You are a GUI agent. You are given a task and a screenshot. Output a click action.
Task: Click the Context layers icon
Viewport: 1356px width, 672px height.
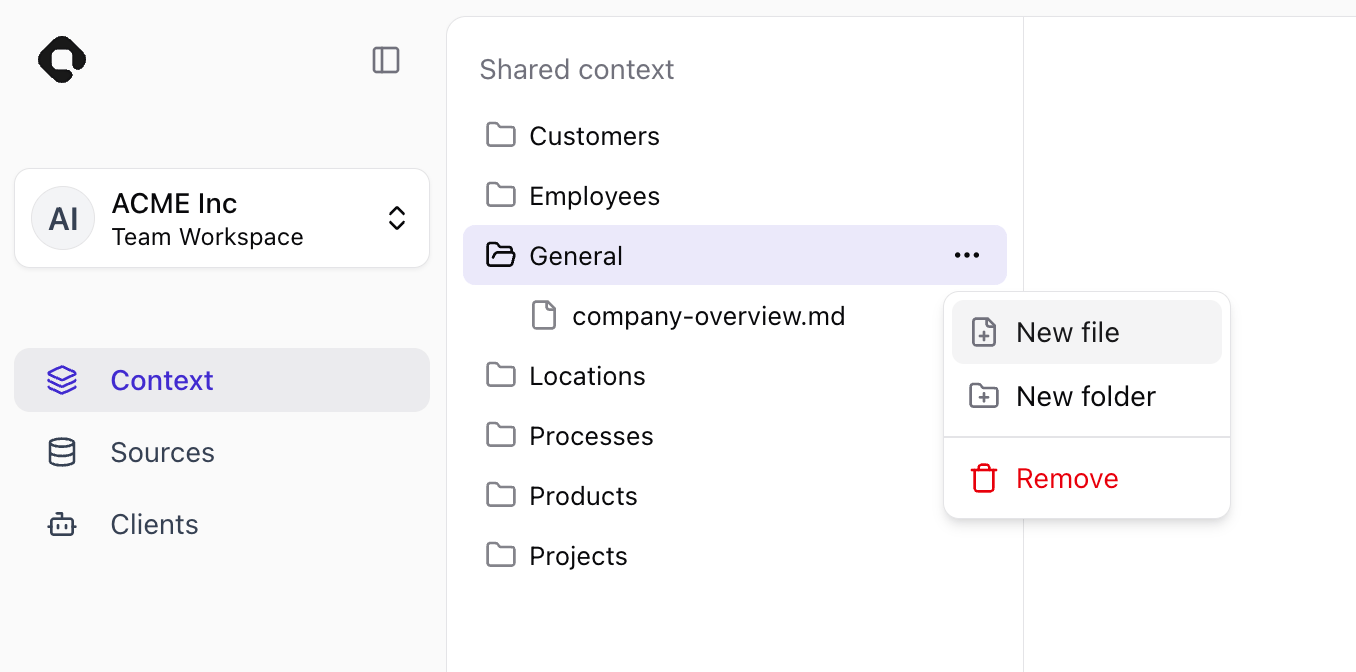(x=62, y=380)
